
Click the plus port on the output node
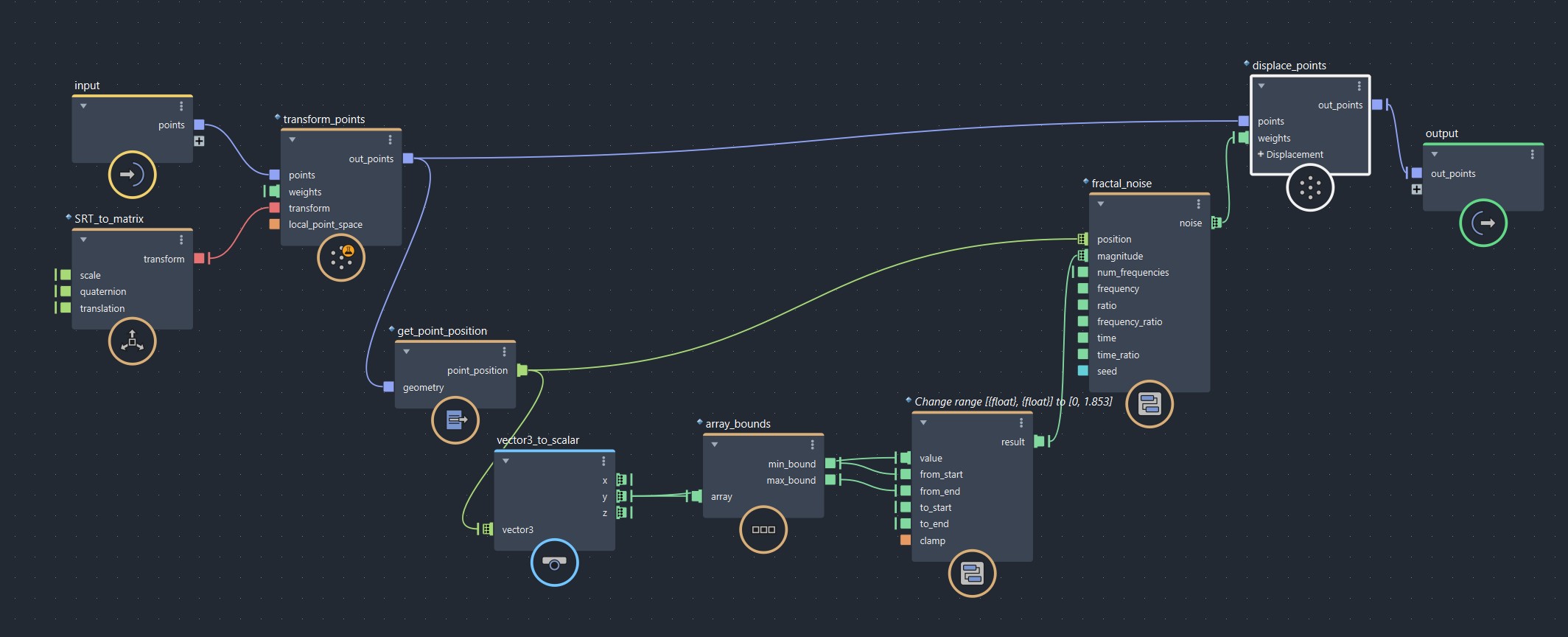point(1416,189)
